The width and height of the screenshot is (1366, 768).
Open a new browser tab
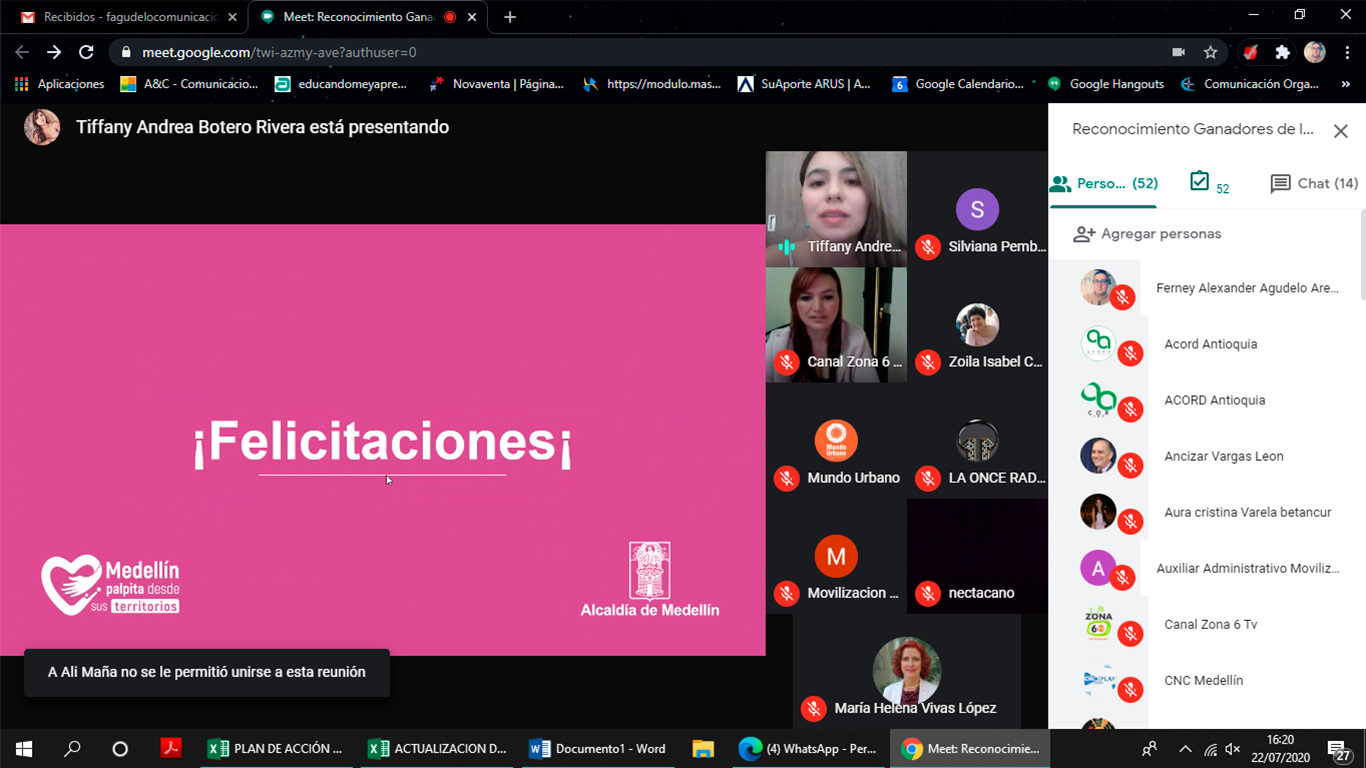[x=510, y=17]
